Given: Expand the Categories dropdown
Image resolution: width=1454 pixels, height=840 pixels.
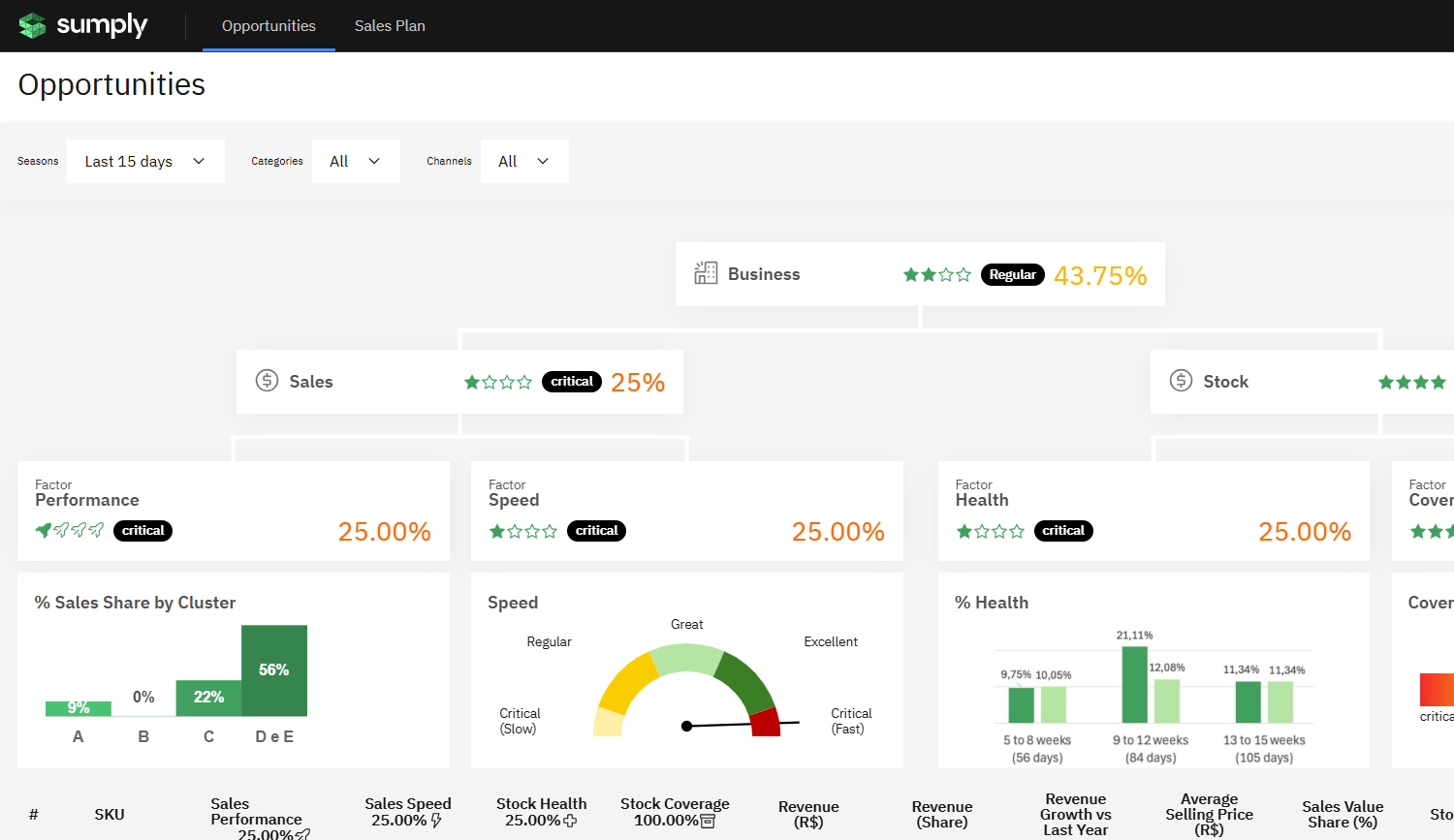Looking at the screenshot, I should [x=356, y=161].
